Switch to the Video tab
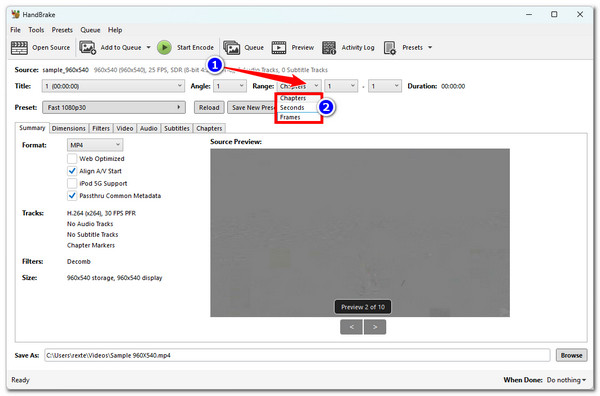 pos(125,129)
